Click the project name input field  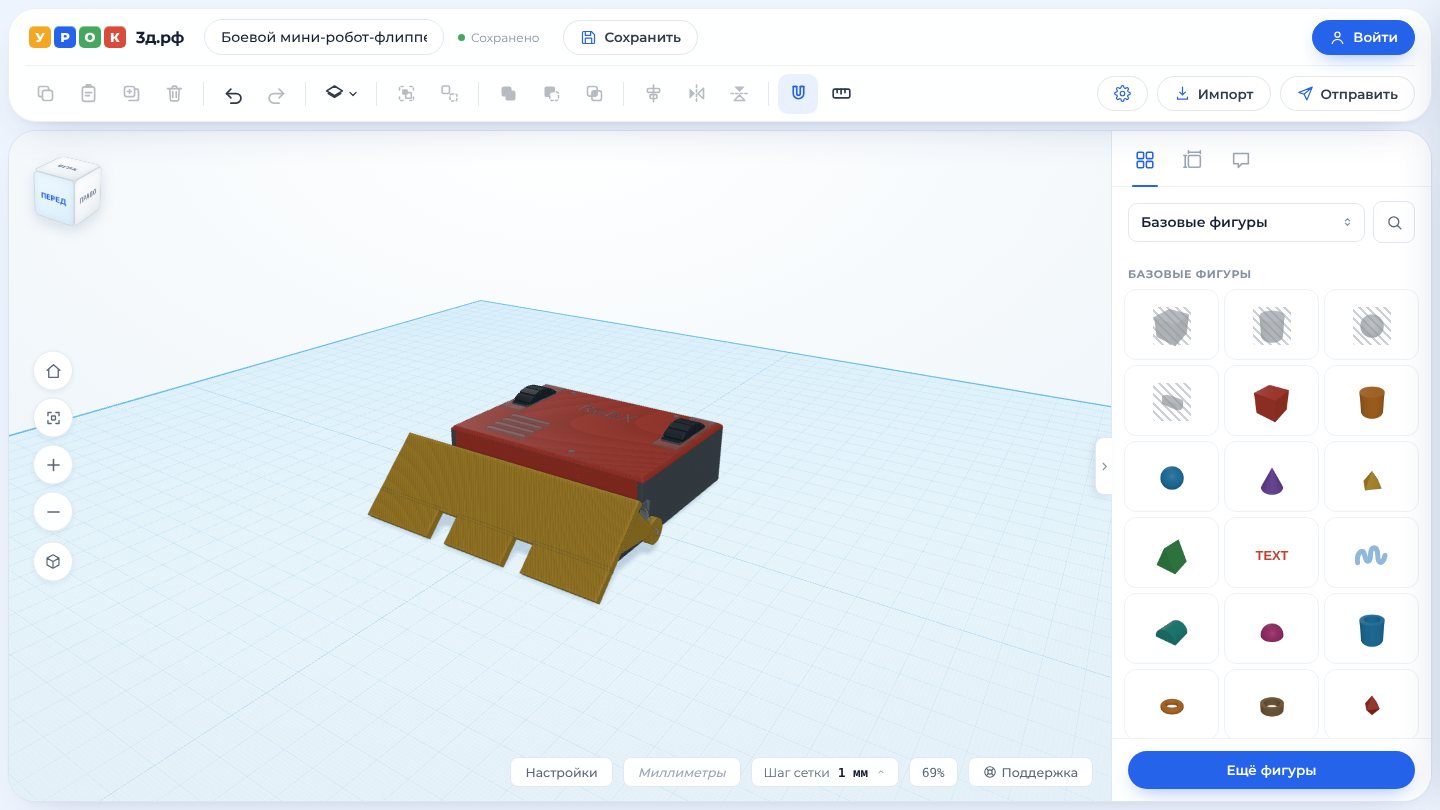coord(324,38)
